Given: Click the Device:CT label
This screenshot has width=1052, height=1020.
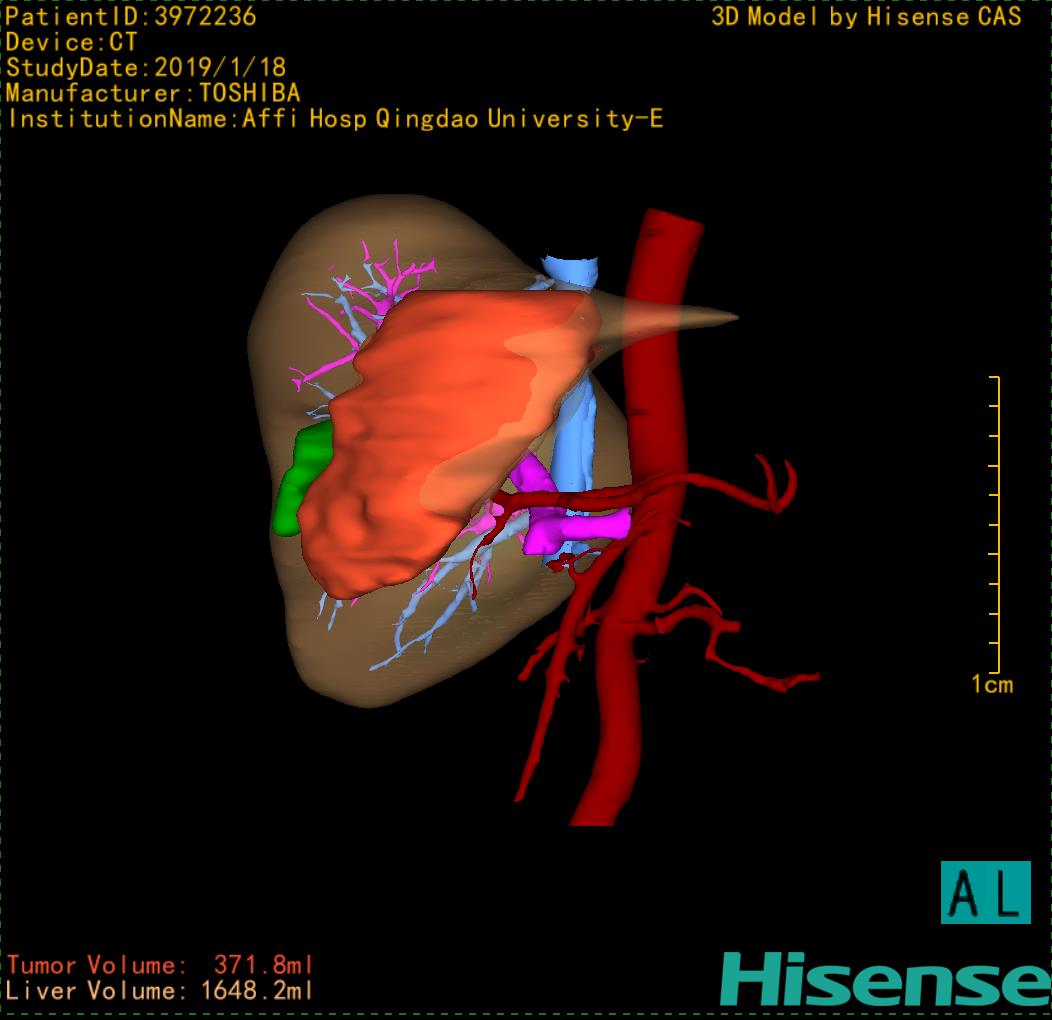Looking at the screenshot, I should tap(71, 42).
